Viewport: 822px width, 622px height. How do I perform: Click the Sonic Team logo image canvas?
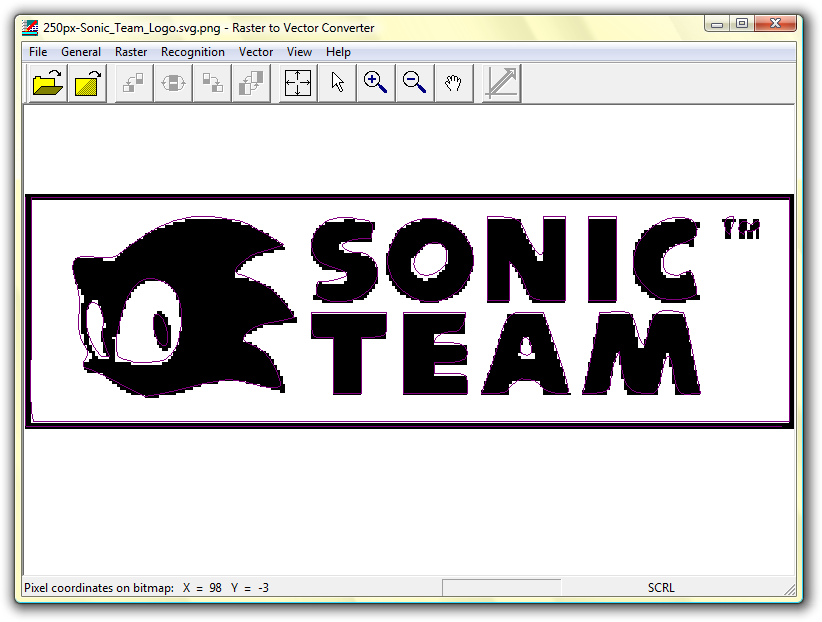(409, 312)
